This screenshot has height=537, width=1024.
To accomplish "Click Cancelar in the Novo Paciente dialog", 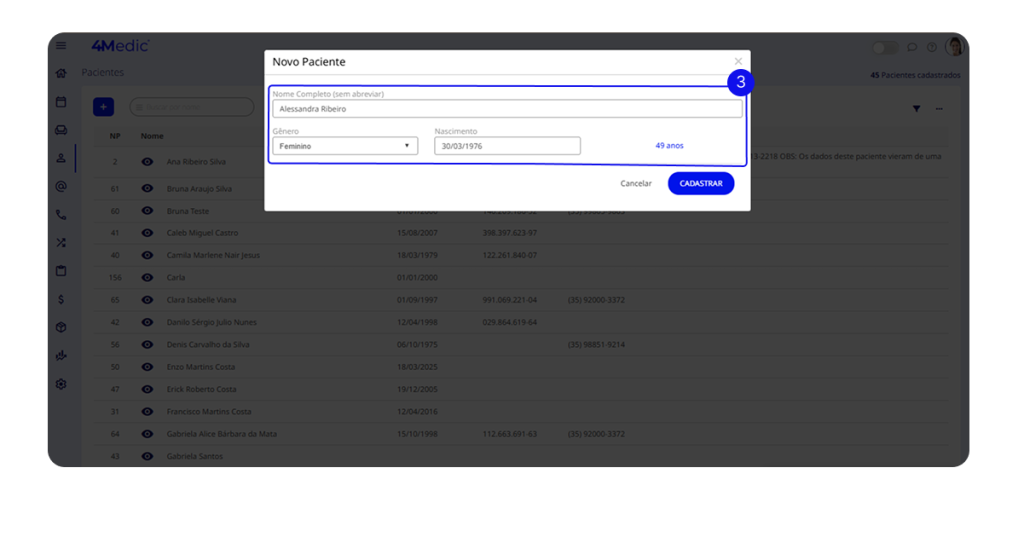I will (x=636, y=184).
